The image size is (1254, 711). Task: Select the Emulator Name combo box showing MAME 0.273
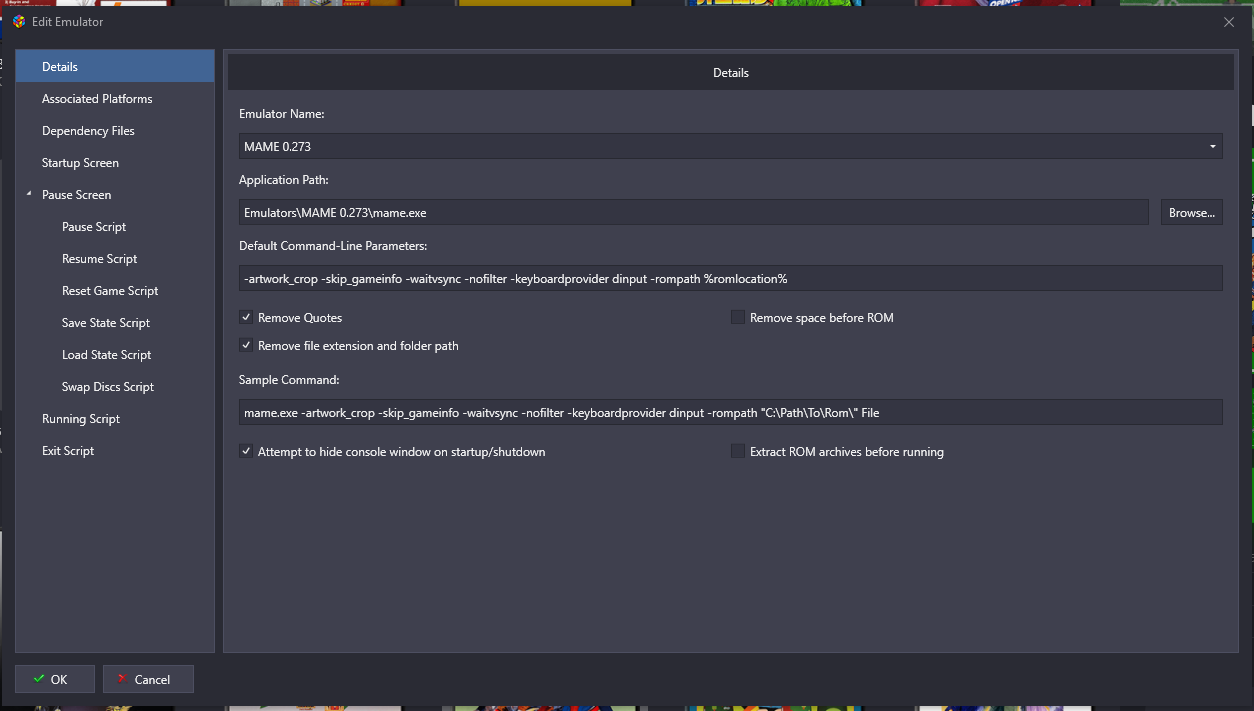(730, 146)
